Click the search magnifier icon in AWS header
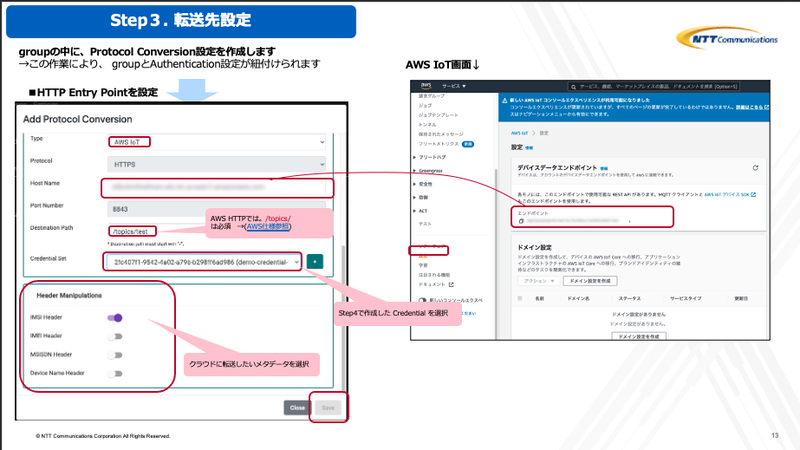Screen dimensions: 800x450 pos(573,87)
